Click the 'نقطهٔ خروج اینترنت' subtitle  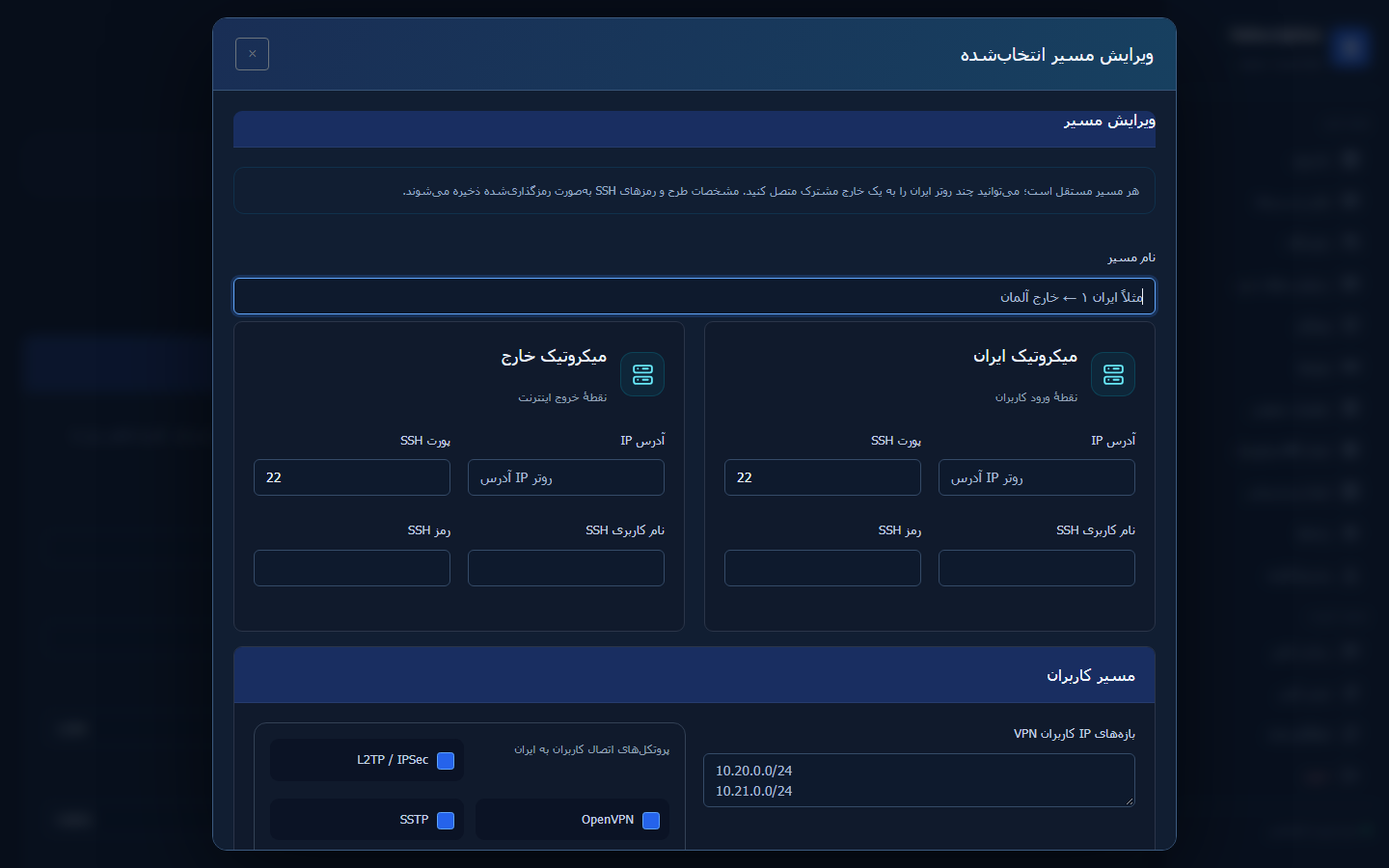562,397
